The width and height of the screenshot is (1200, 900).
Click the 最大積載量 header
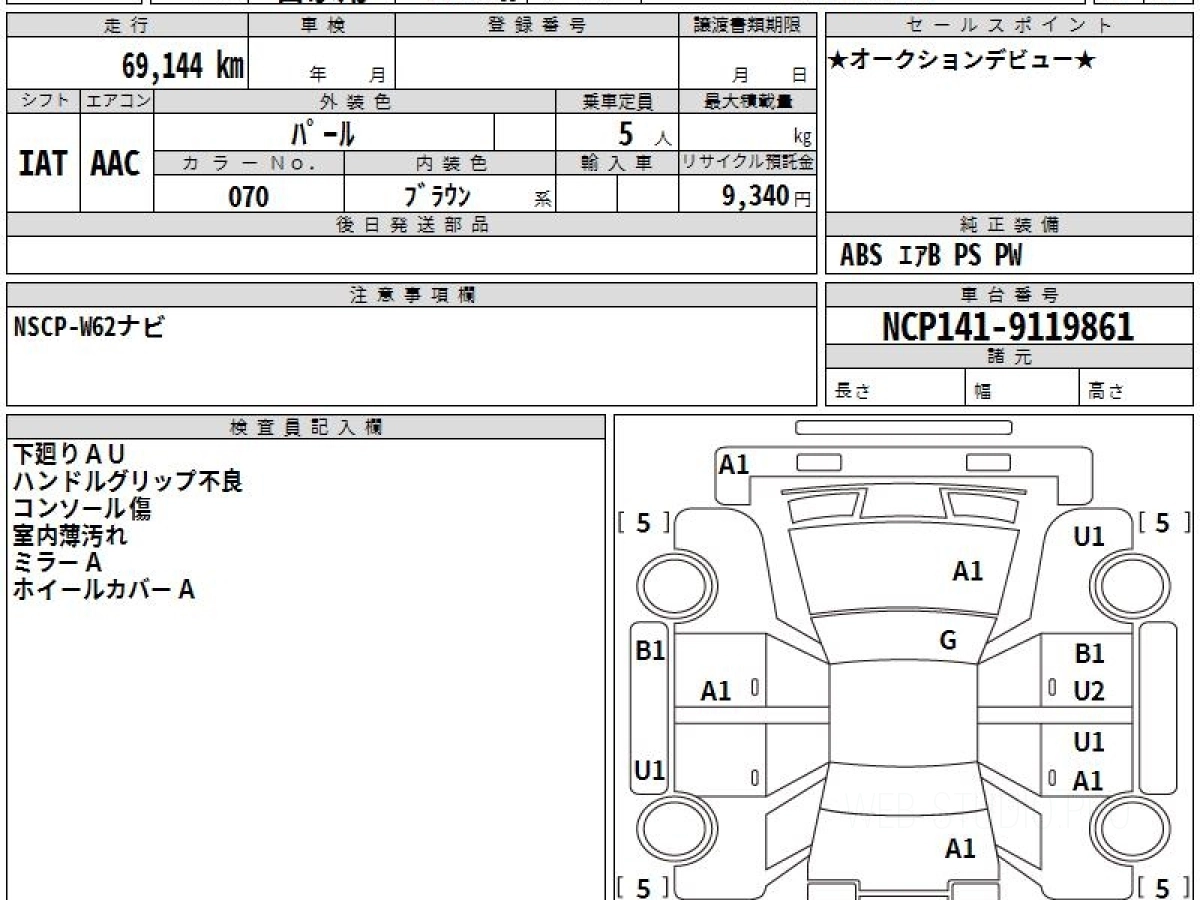coord(747,101)
